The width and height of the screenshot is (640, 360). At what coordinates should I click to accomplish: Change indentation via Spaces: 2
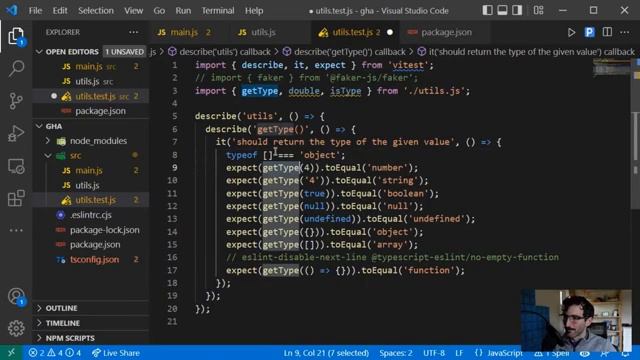pyautogui.click(x=396, y=353)
